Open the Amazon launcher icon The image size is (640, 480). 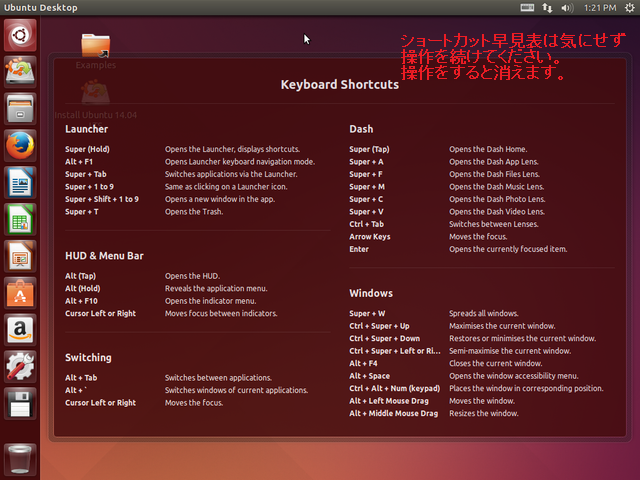[x=20, y=330]
